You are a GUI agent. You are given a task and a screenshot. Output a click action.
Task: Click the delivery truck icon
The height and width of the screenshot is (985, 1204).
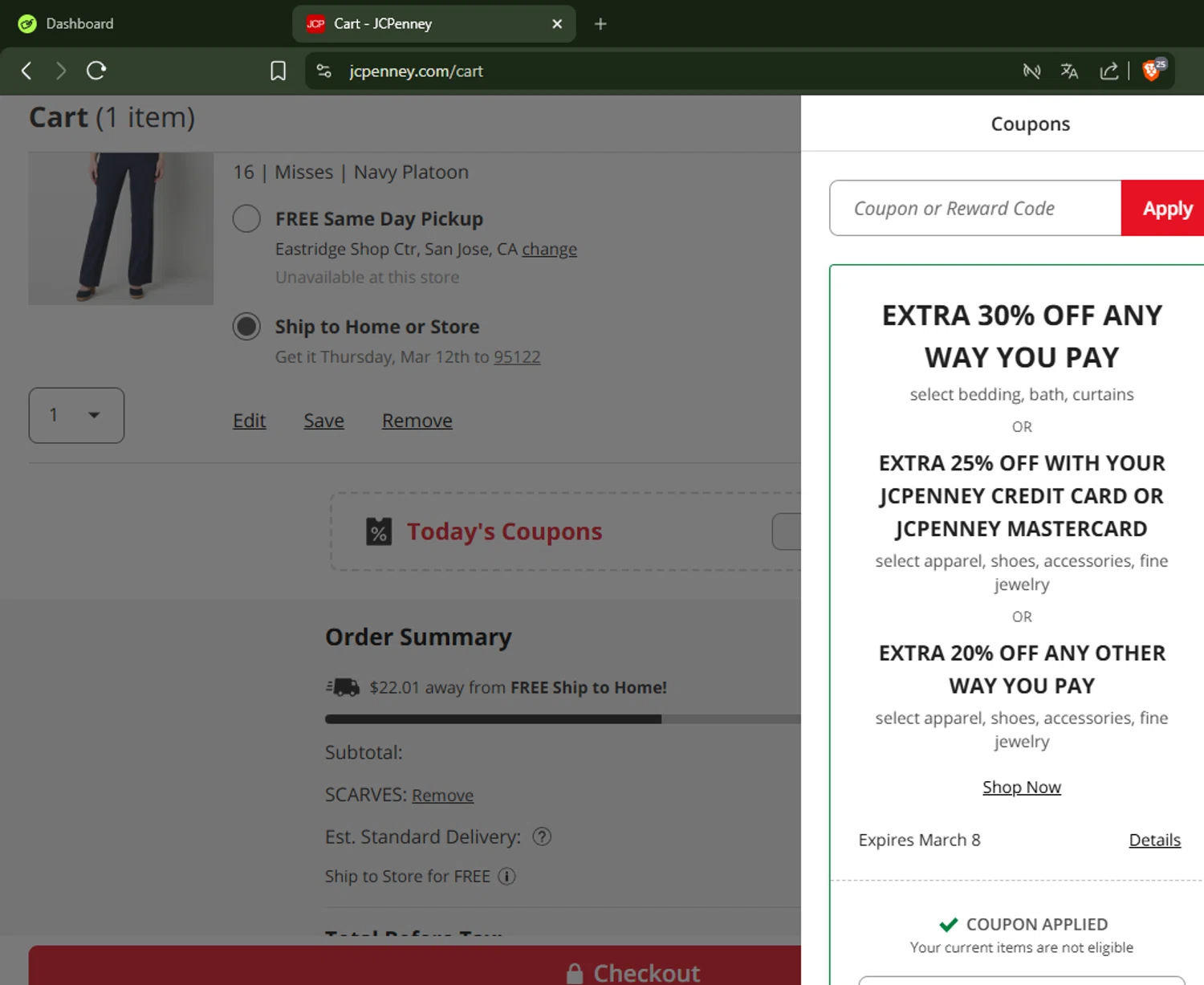[x=344, y=687]
